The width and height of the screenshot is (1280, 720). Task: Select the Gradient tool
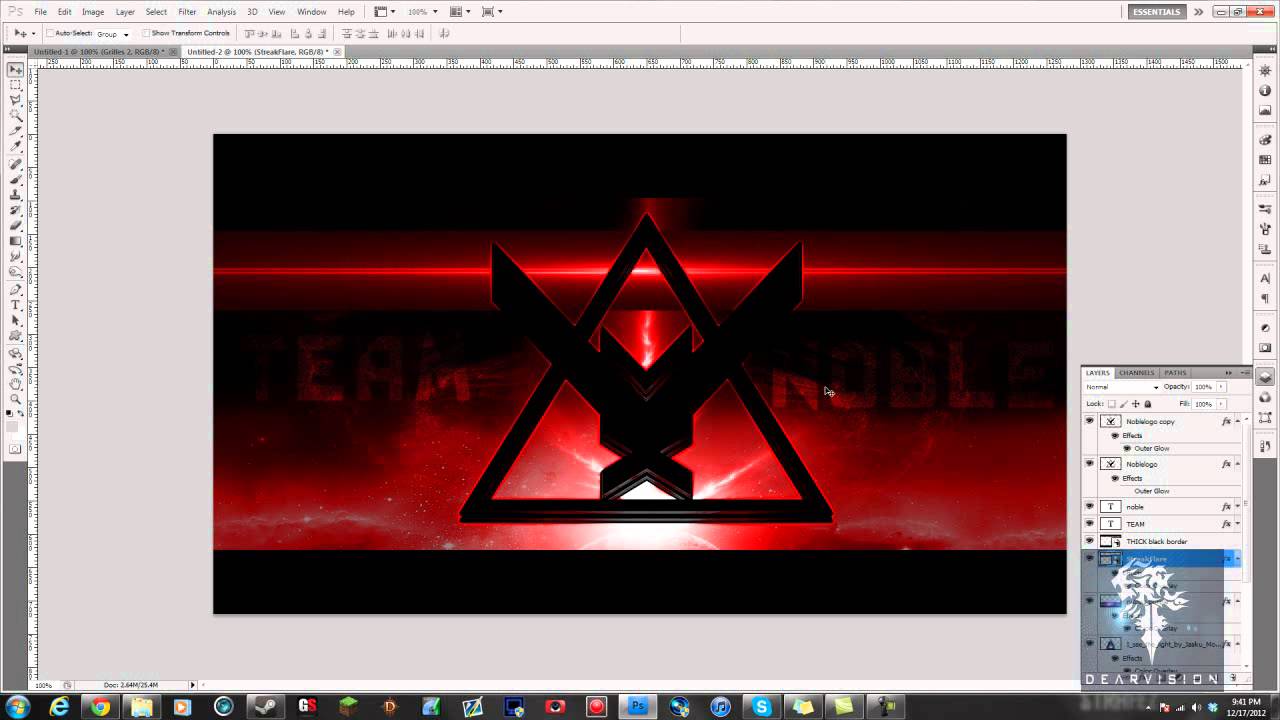point(15,241)
